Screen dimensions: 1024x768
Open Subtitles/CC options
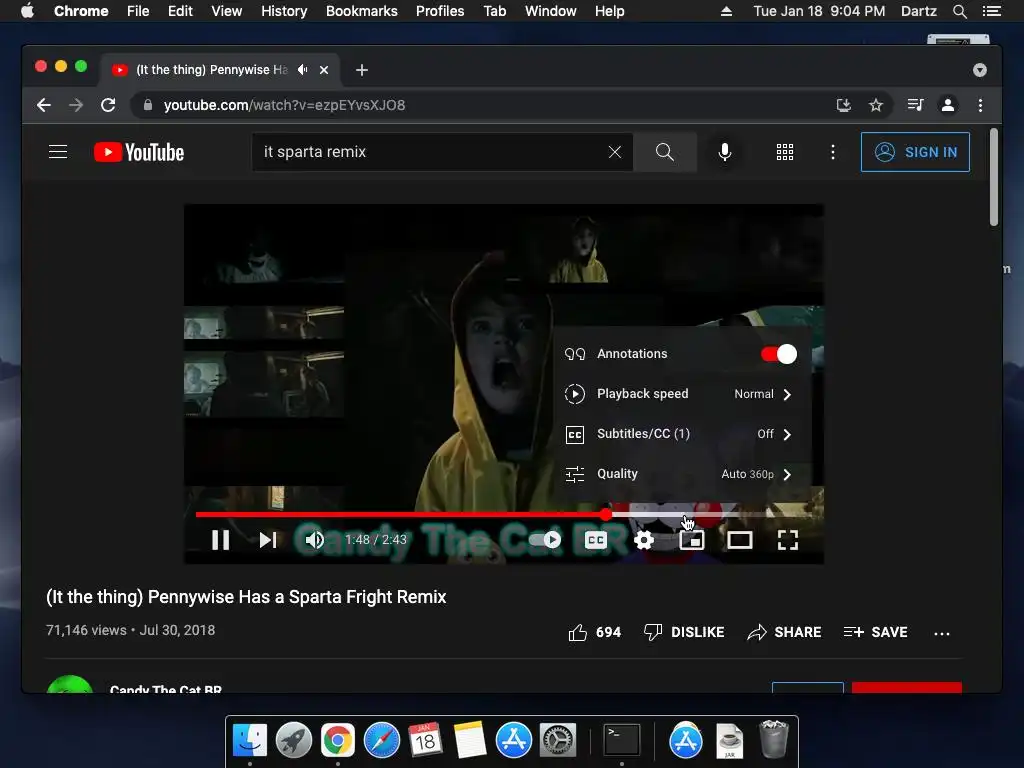[x=682, y=434]
